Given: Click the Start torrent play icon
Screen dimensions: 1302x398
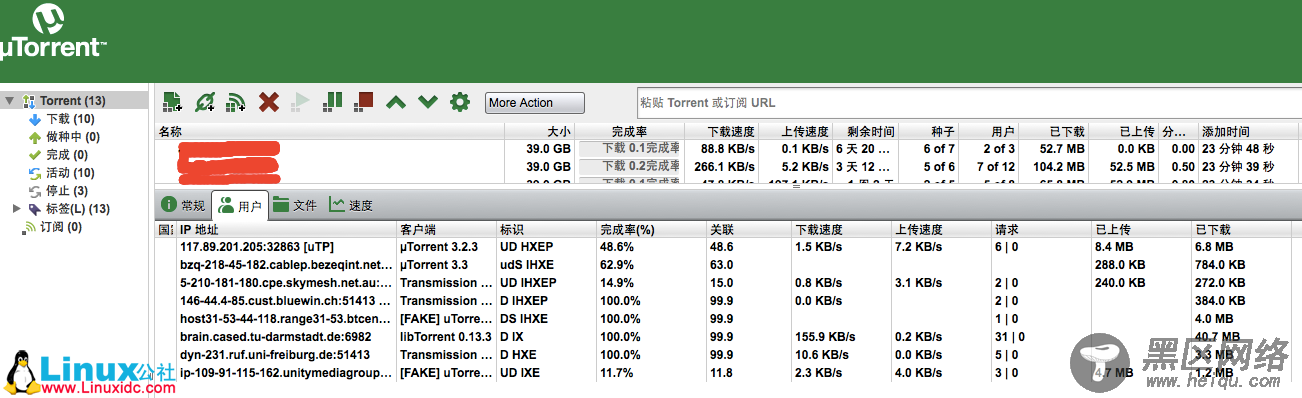Looking at the screenshot, I should click(299, 102).
